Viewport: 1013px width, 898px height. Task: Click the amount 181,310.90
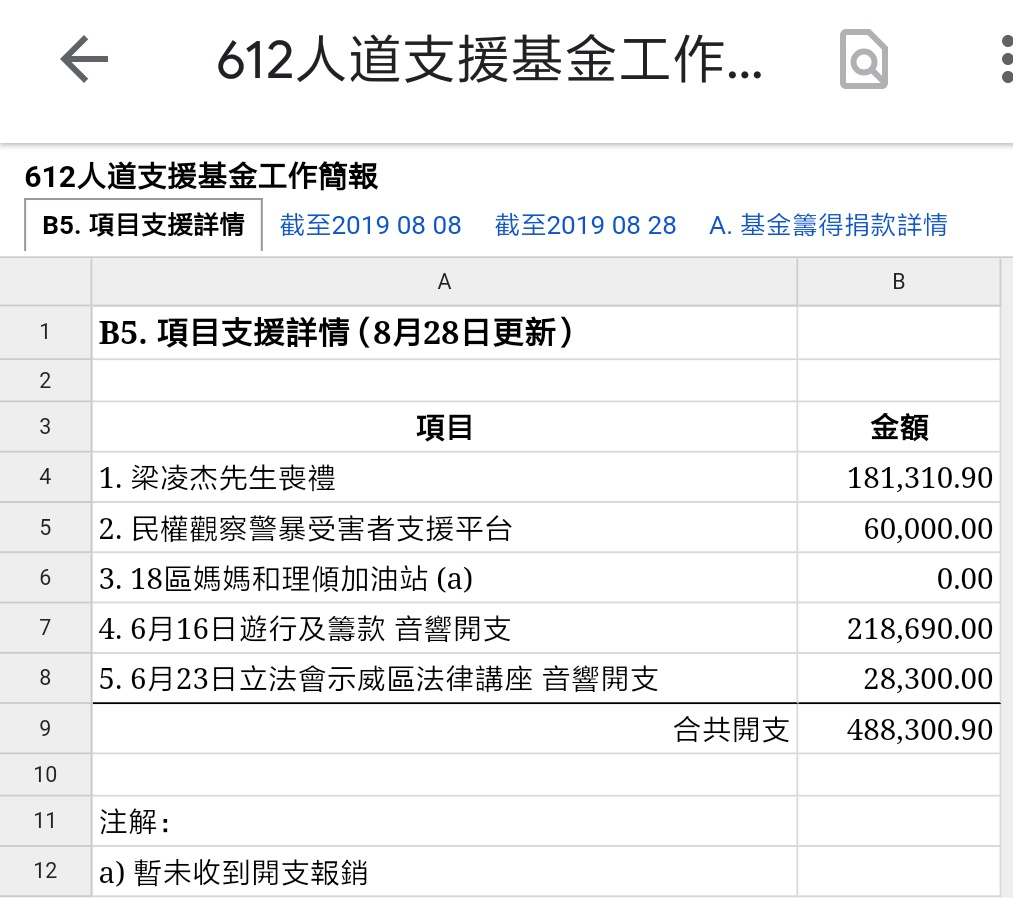click(x=899, y=477)
